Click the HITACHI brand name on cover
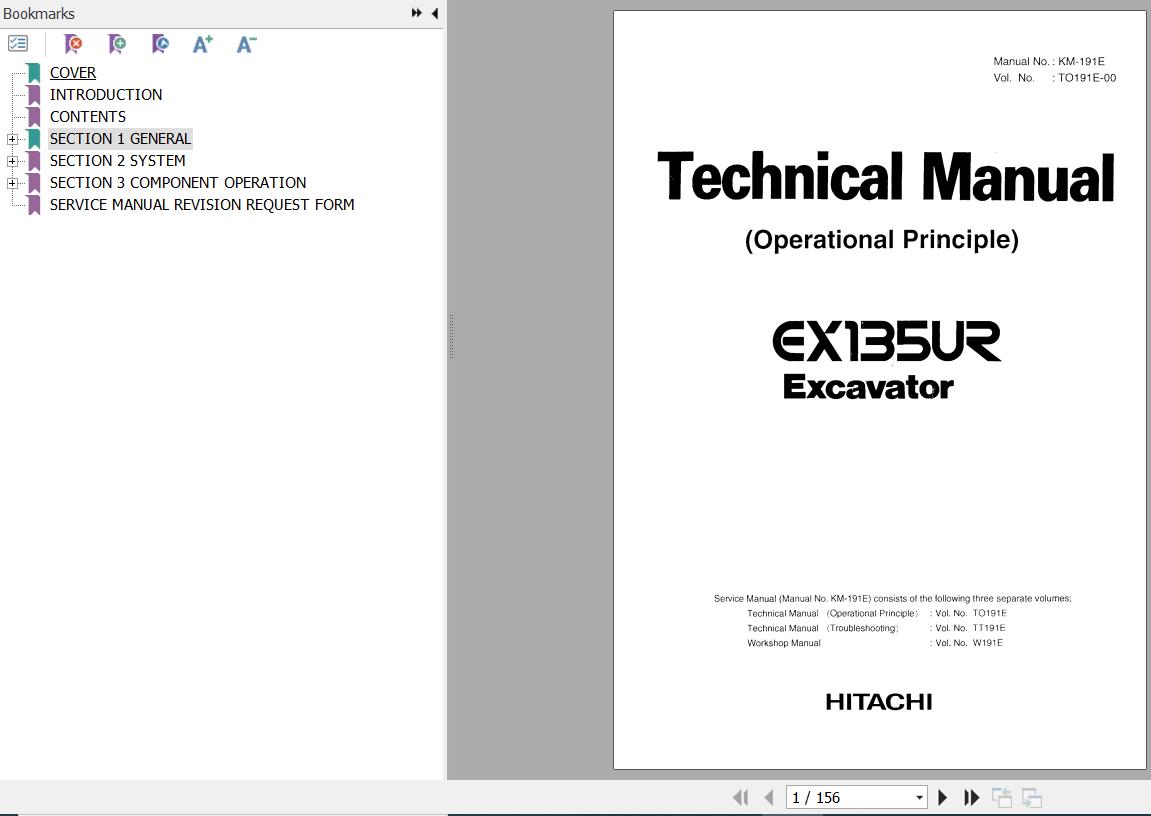Viewport: 1151px width, 816px height. pyautogui.click(x=879, y=702)
